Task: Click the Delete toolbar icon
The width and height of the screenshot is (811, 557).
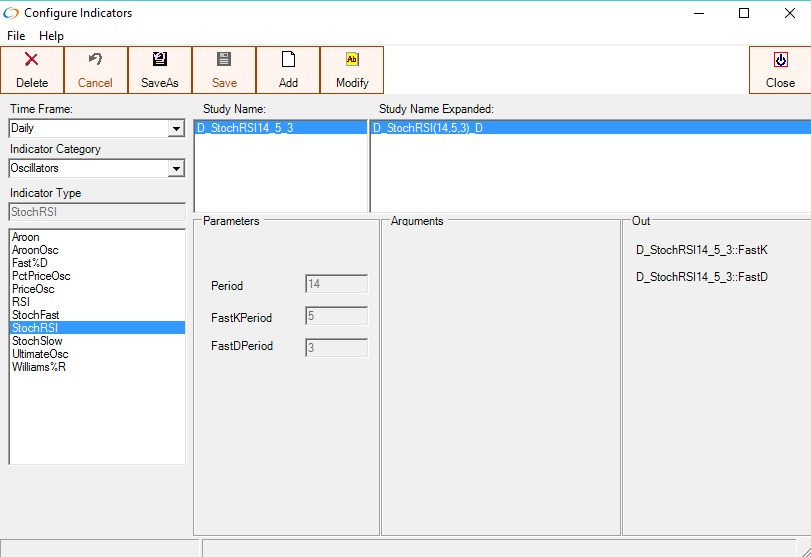Action: coord(32,61)
